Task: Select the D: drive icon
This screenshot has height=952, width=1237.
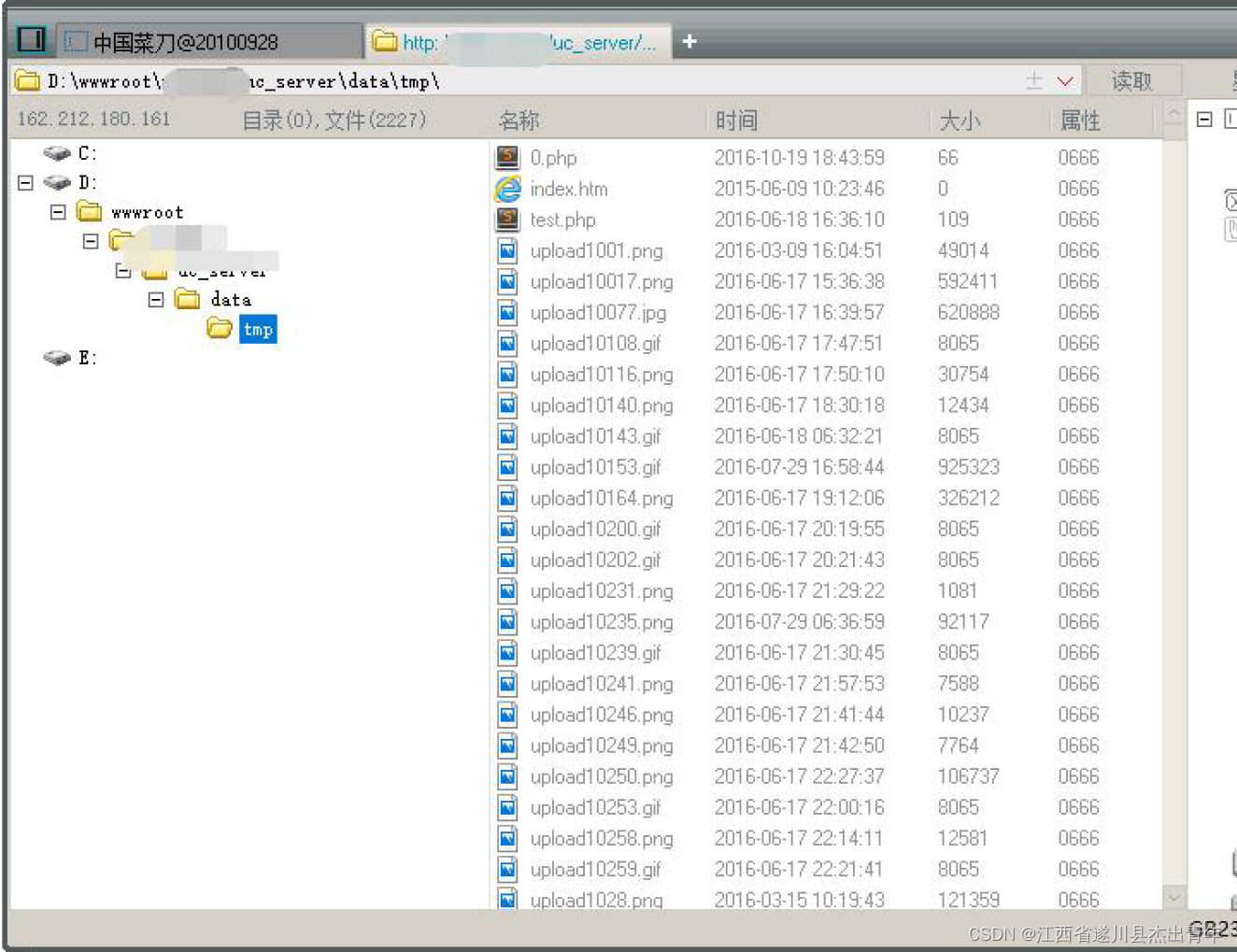Action: [x=57, y=182]
